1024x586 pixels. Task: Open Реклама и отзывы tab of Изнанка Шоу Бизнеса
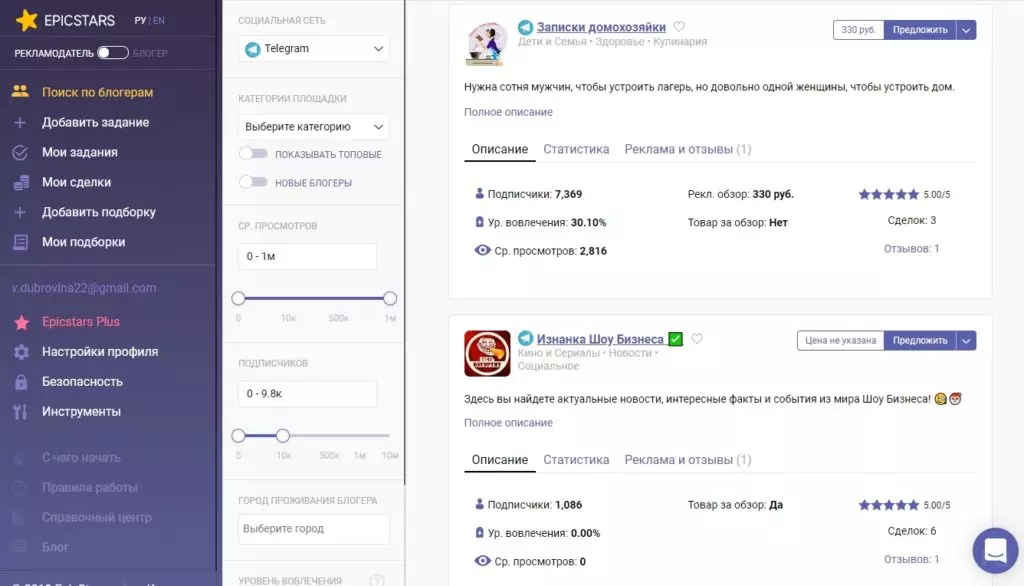point(687,460)
